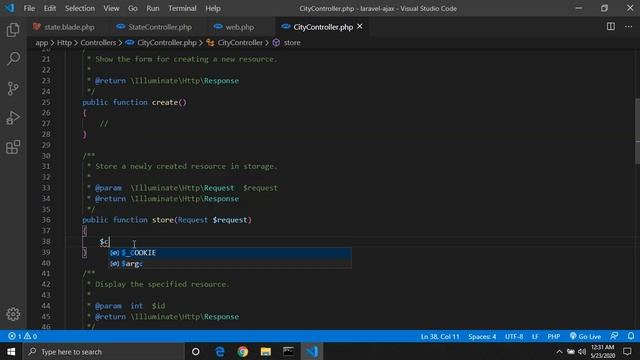Open Google Chrome from taskbar
Screen dimensions: 640x360
coord(242,351)
